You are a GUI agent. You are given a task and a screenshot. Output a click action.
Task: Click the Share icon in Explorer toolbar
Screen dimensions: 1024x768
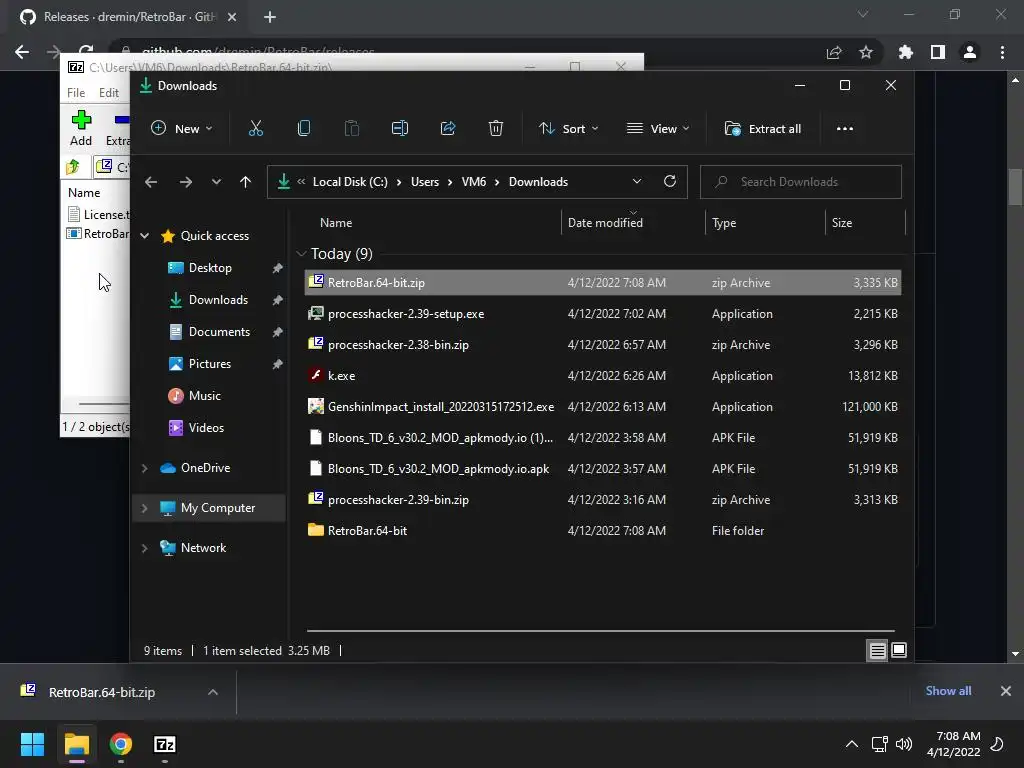(448, 129)
